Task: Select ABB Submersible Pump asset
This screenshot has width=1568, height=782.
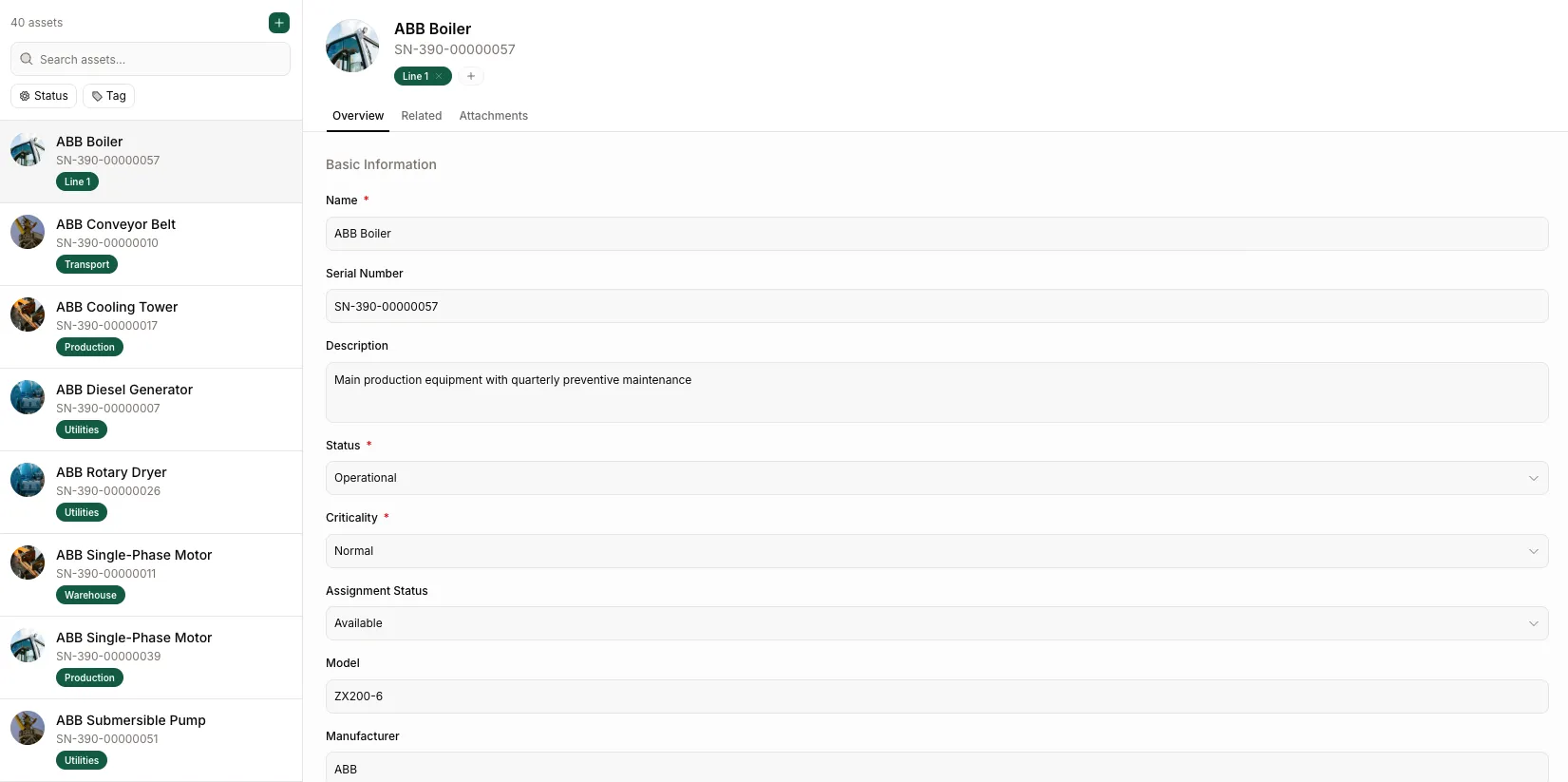Action: 151,740
